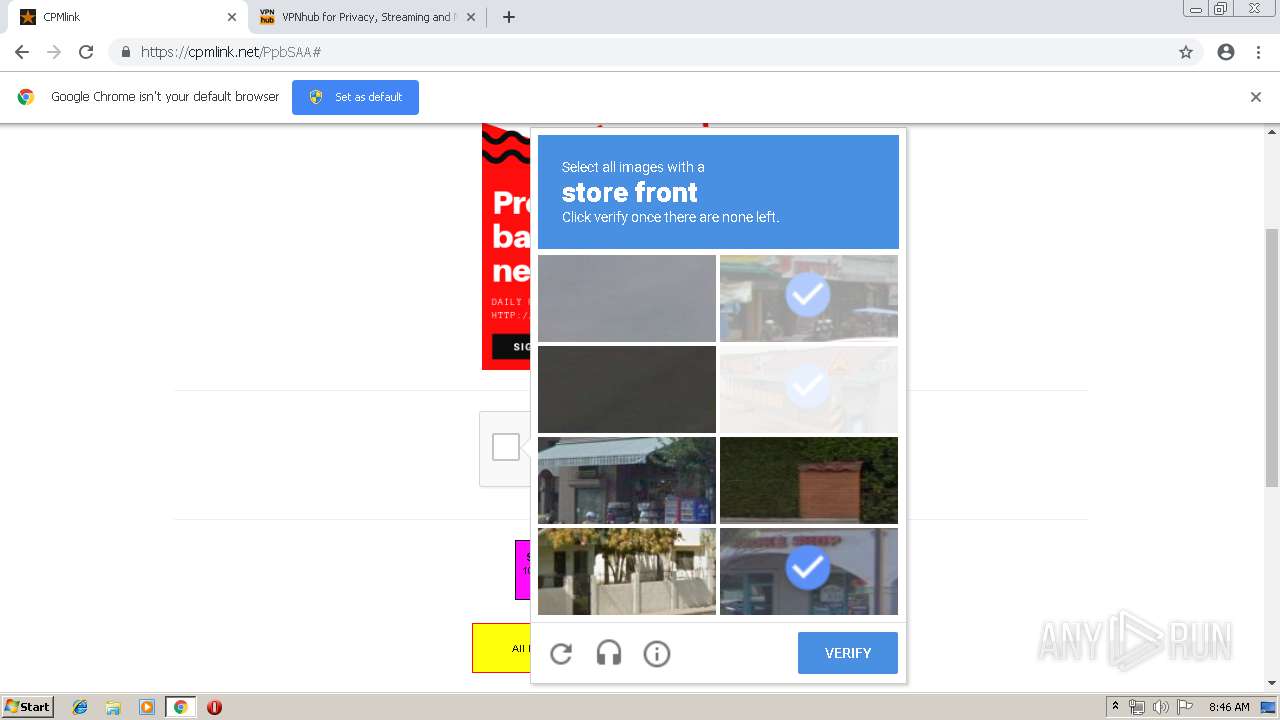Switch to the VPNhub for Privacy tab

(x=367, y=17)
